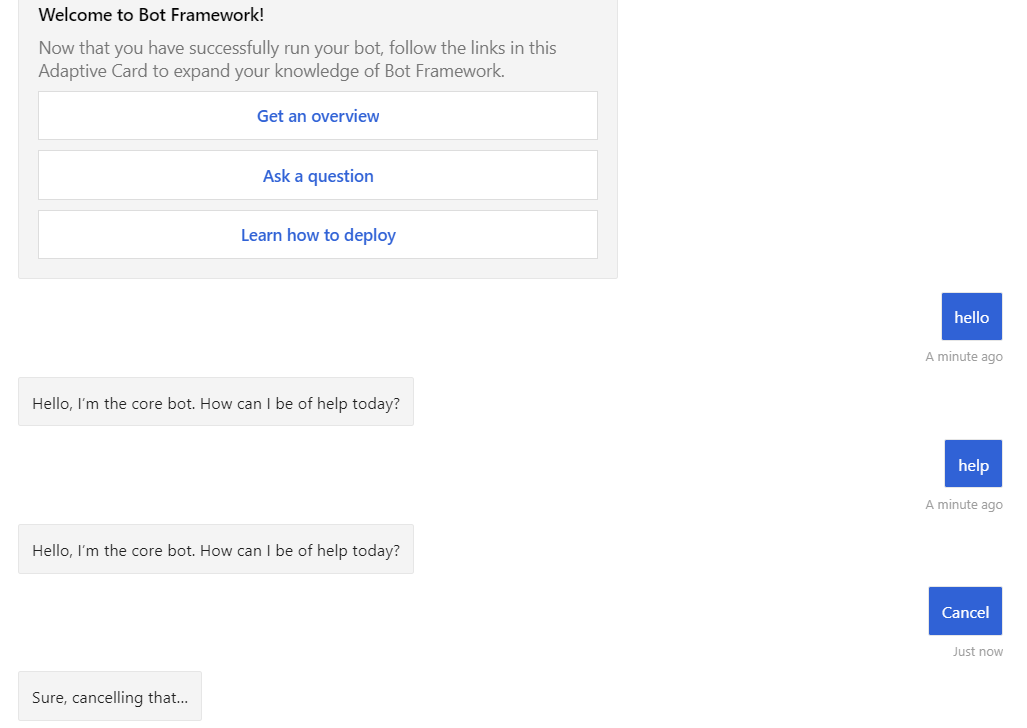
Task: Select the Just now timestamp
Action: coord(977,650)
